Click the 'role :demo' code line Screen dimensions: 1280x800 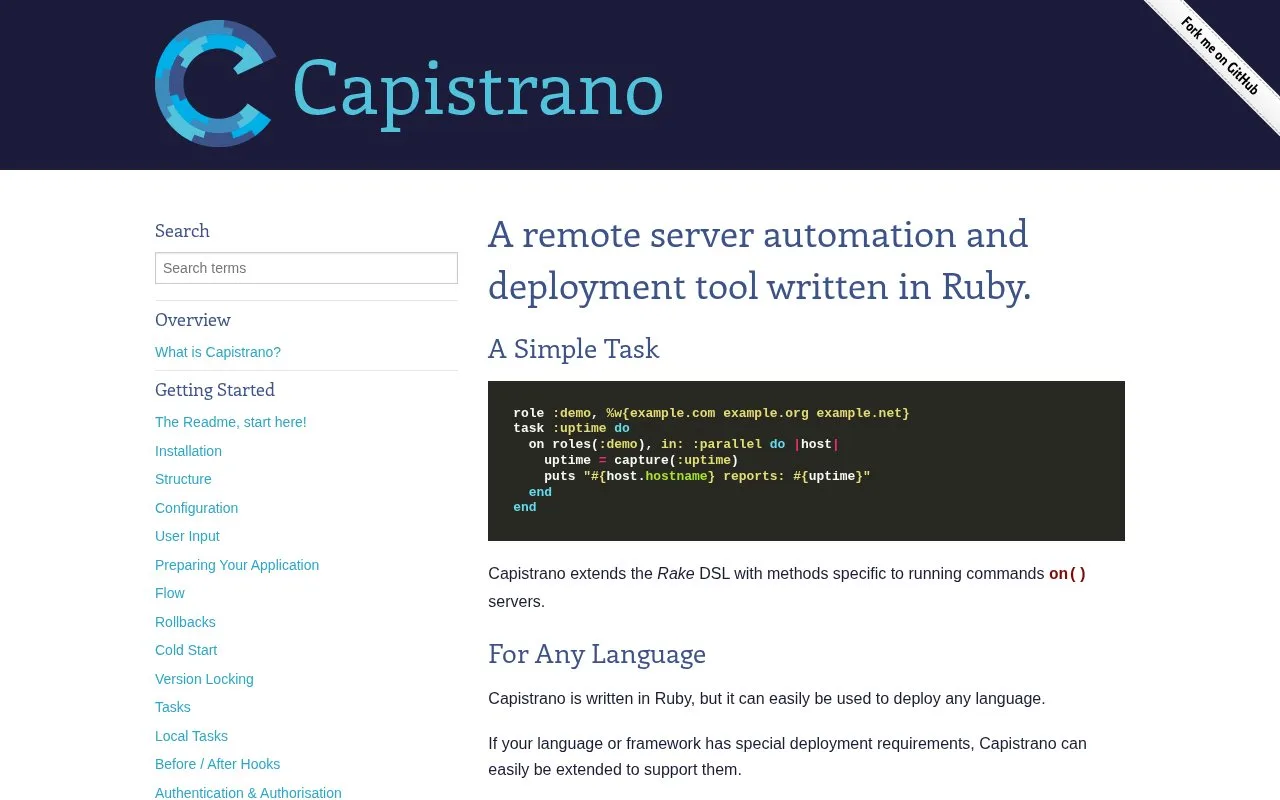pos(711,413)
